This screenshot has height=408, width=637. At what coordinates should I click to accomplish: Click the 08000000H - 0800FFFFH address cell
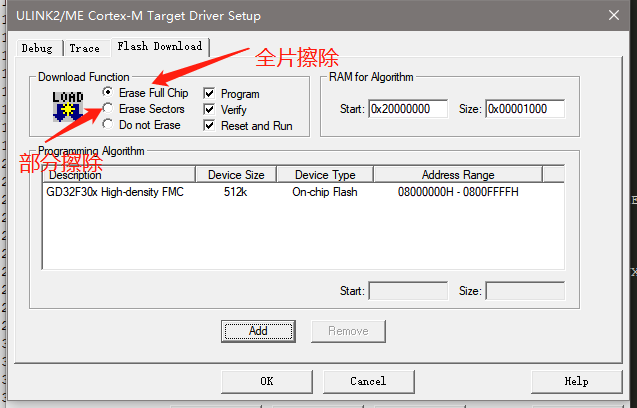[458, 192]
